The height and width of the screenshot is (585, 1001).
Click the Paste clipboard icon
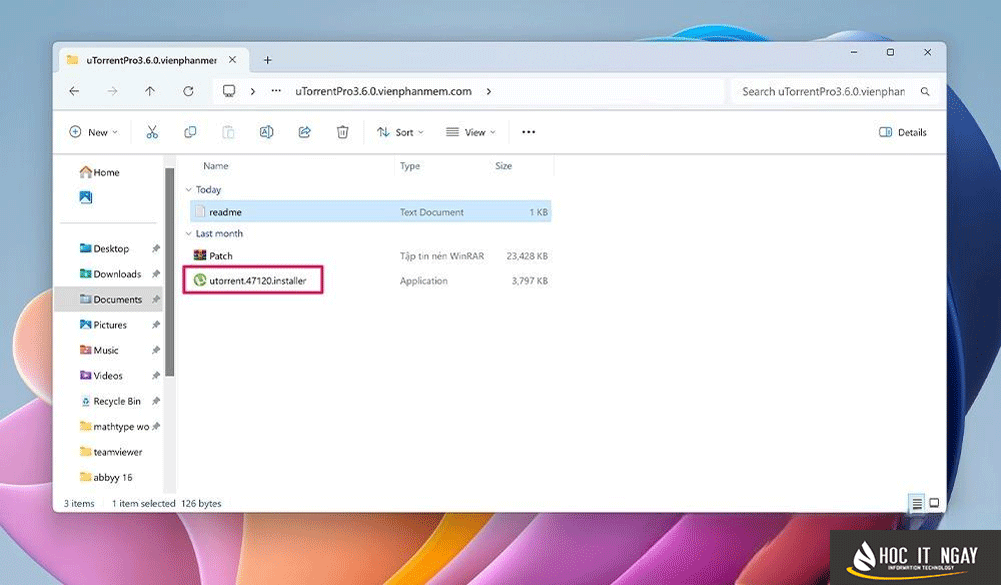(x=228, y=132)
